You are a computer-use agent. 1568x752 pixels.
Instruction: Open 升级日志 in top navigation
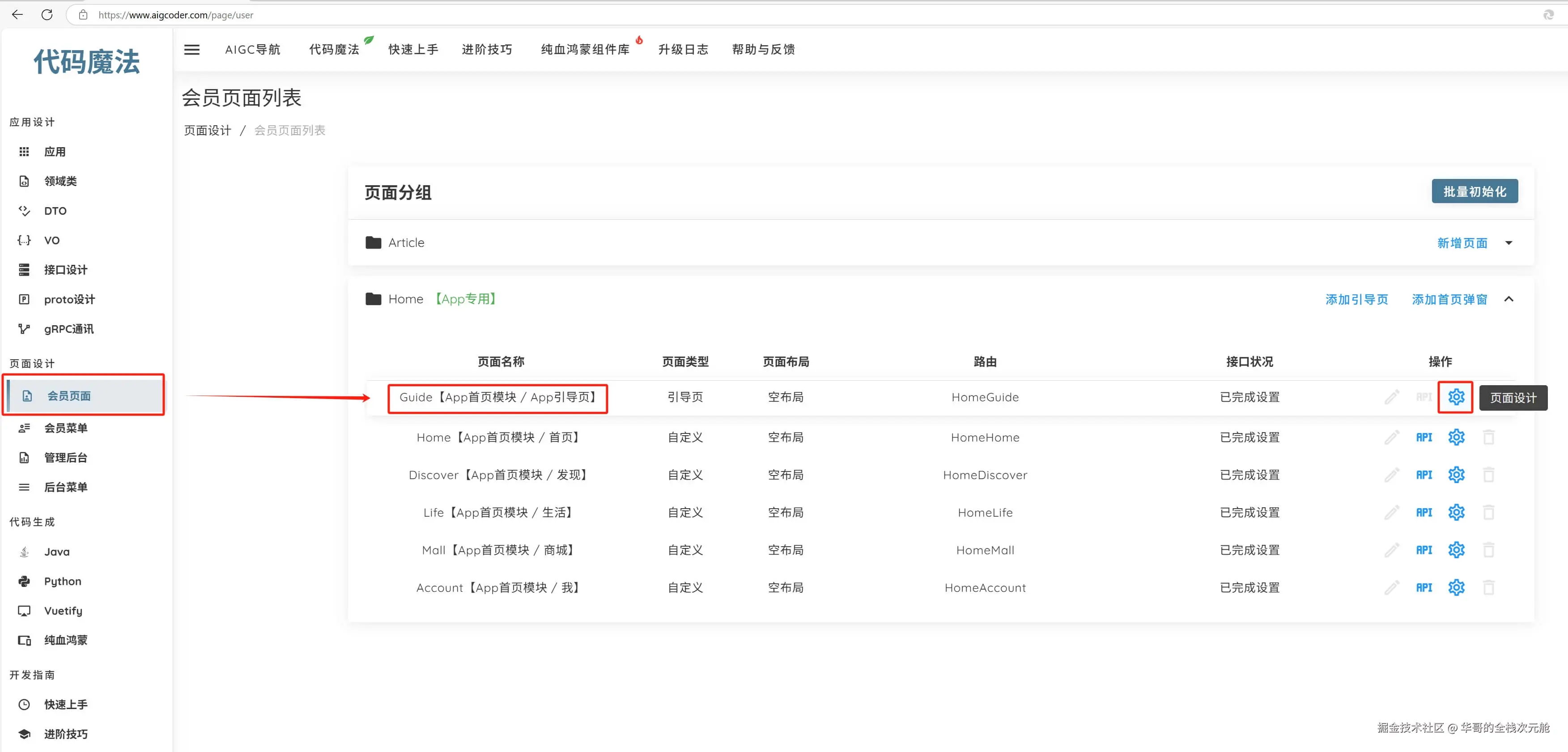(683, 49)
